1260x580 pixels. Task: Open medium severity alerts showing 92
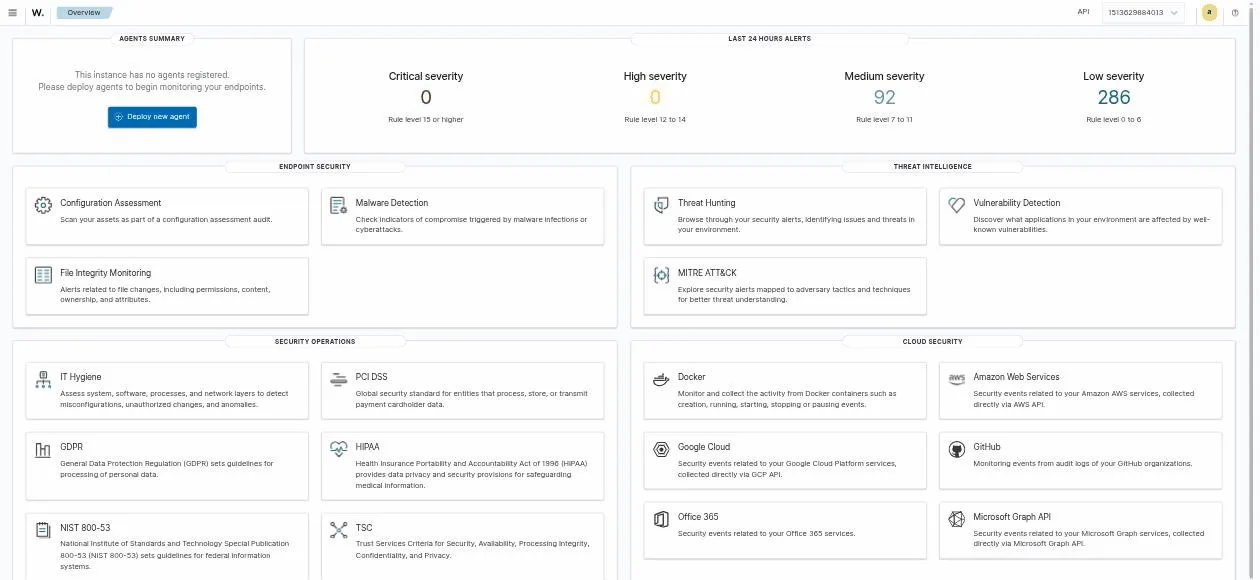[884, 97]
